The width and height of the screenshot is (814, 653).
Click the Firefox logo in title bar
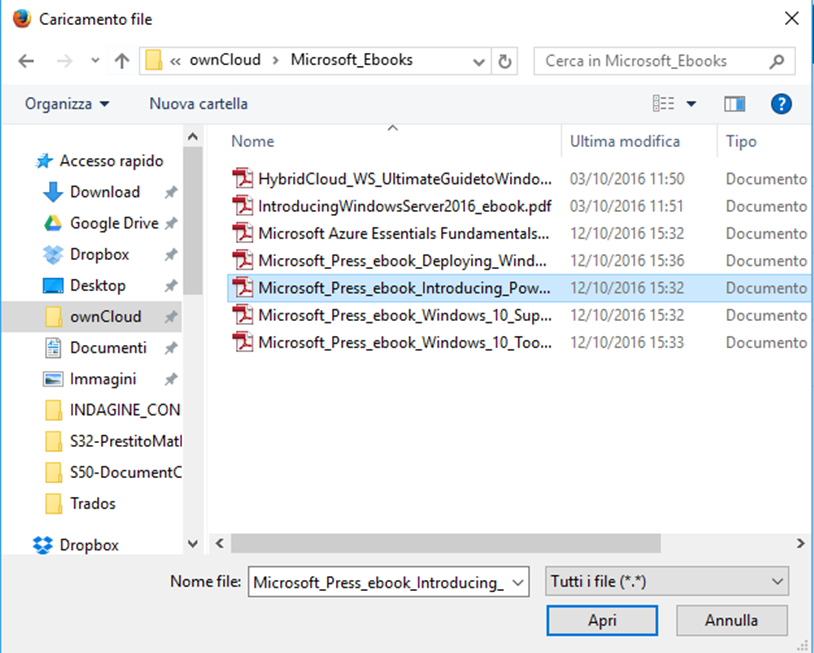22,19
